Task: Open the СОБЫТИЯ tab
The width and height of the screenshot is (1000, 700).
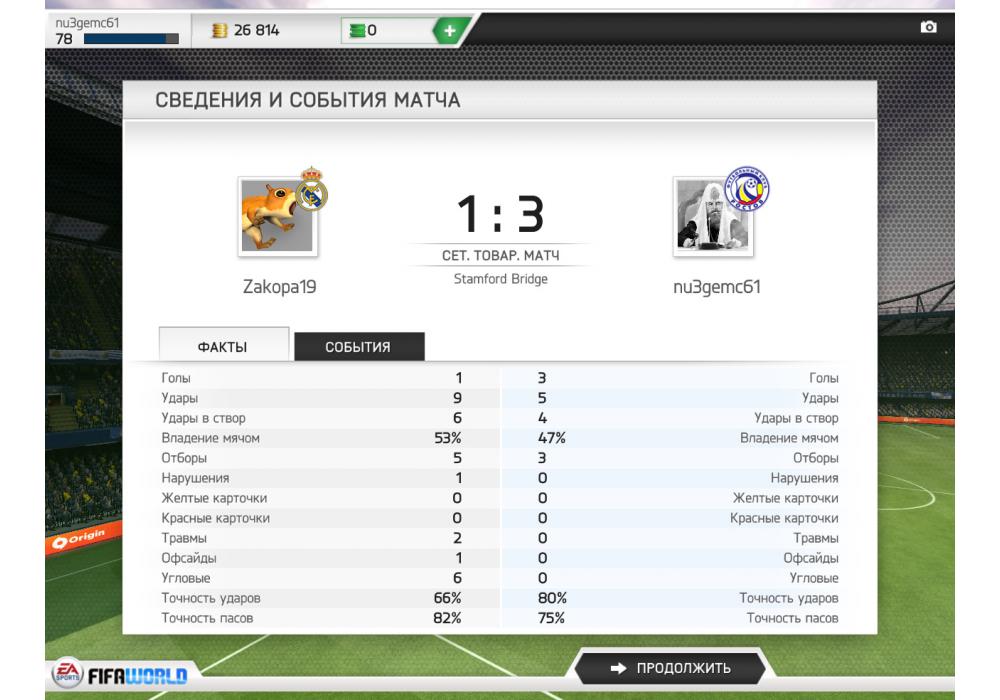Action: [x=359, y=346]
